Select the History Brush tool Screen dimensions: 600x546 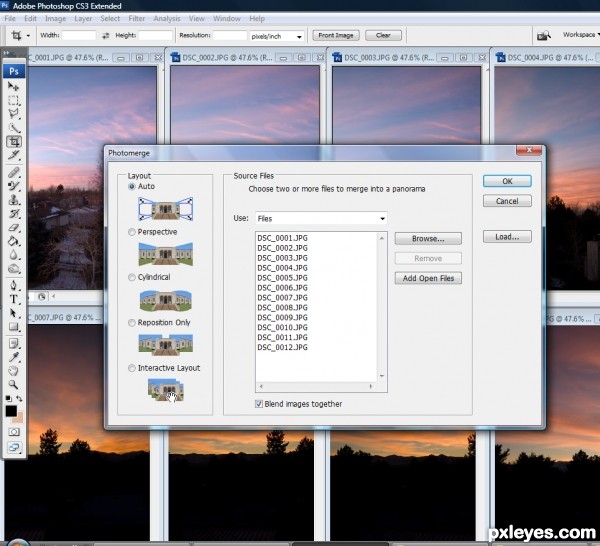click(x=13, y=214)
